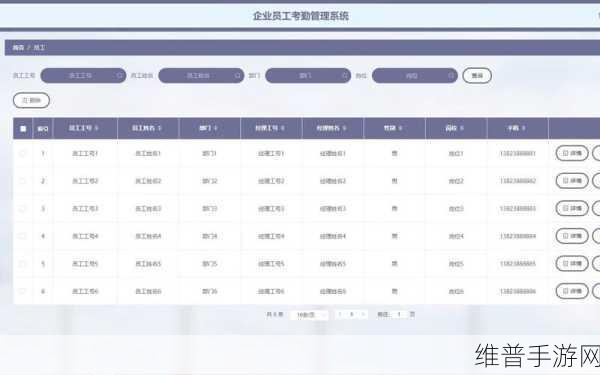The image size is (600, 375).
Task: Click the sort arrows in 岗位 header
Action: coord(462,128)
